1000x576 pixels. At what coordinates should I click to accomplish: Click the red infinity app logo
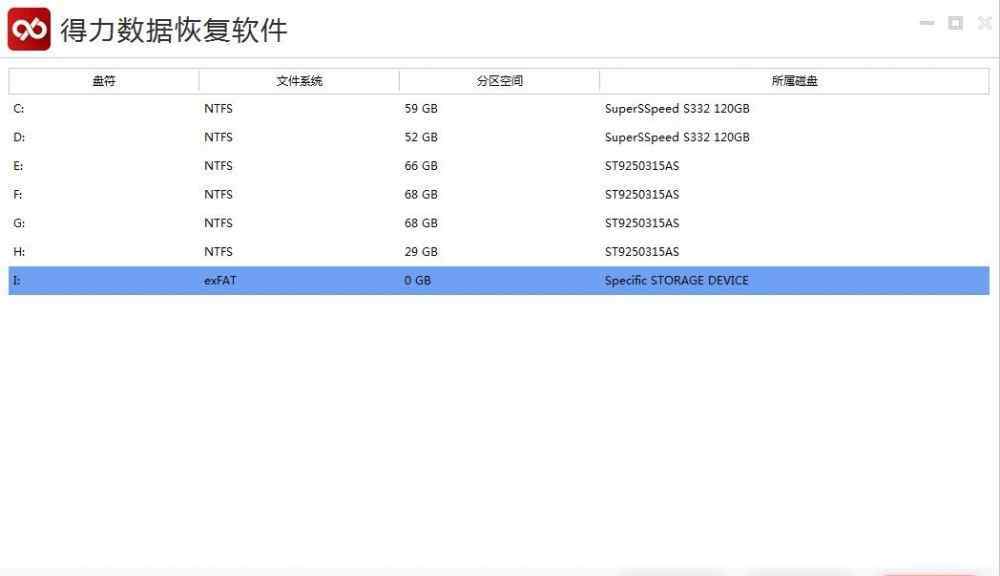click(29, 30)
